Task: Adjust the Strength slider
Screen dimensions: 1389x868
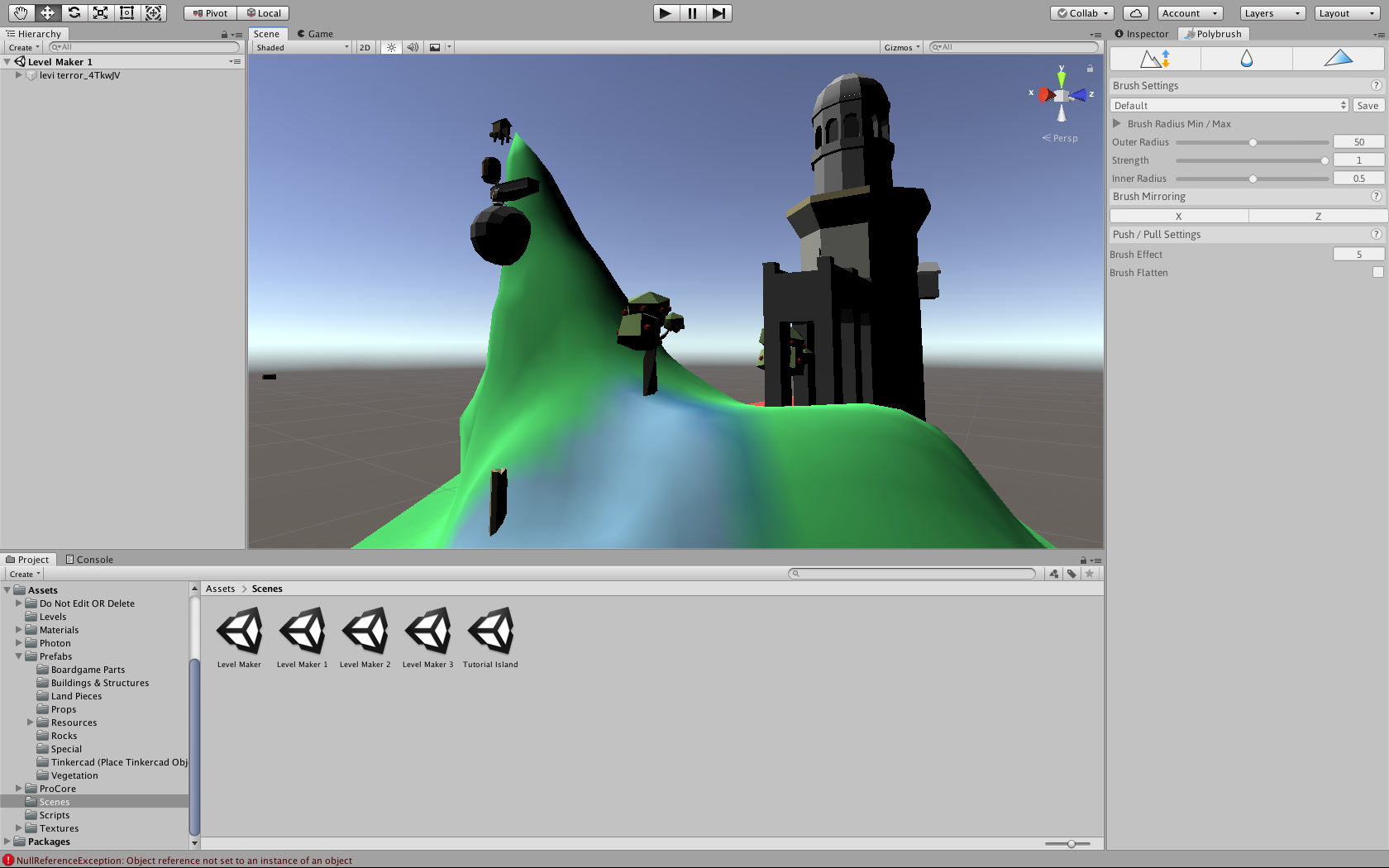Action: 1252,160
